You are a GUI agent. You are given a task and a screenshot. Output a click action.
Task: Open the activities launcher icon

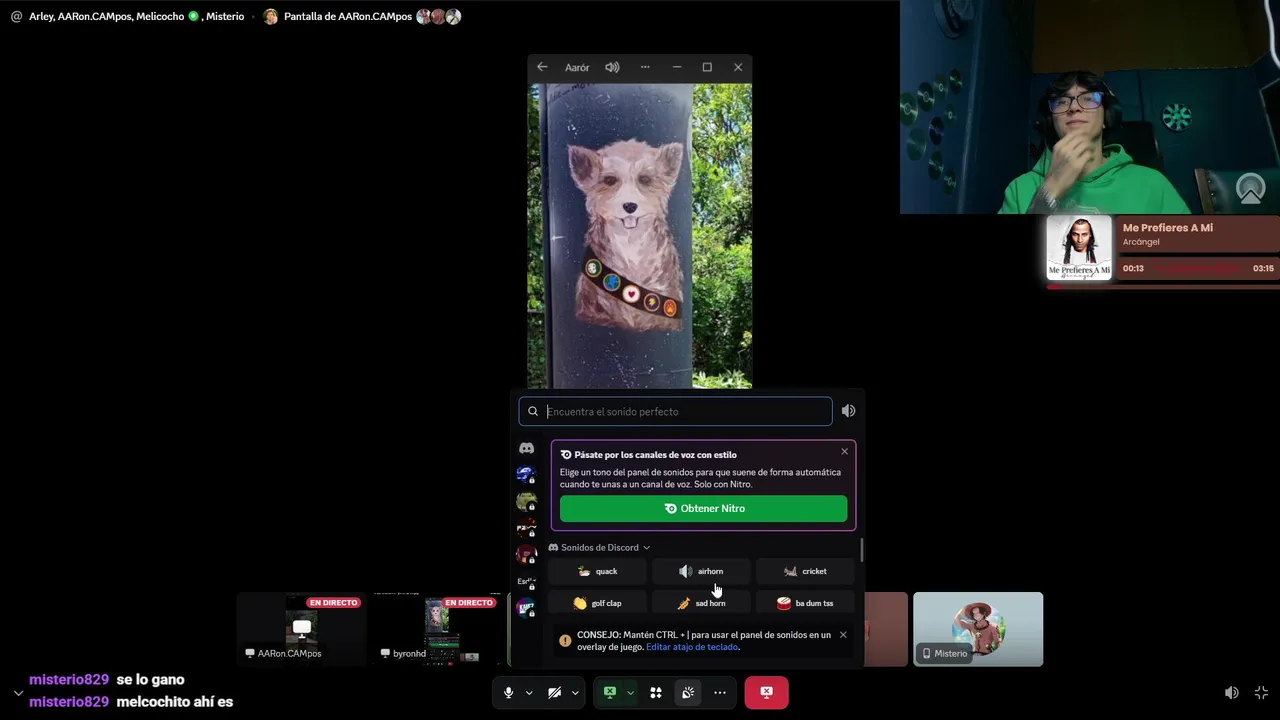(x=656, y=692)
